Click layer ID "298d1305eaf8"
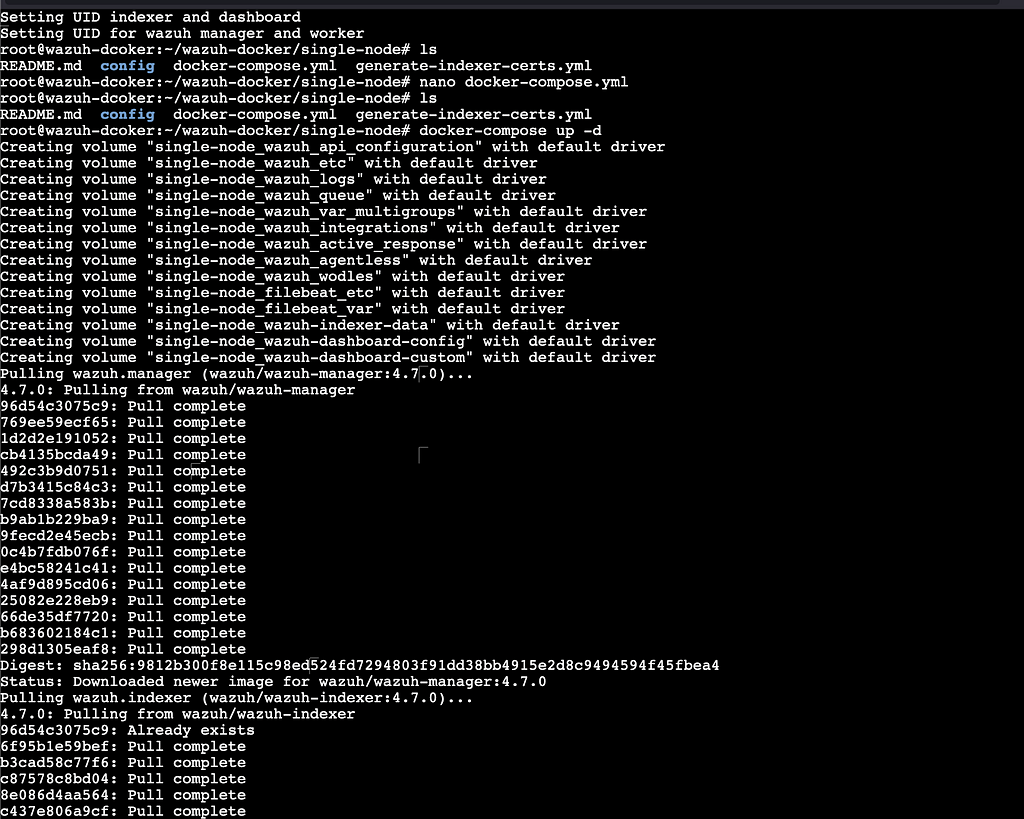The image size is (1024, 819). [x=55, y=649]
